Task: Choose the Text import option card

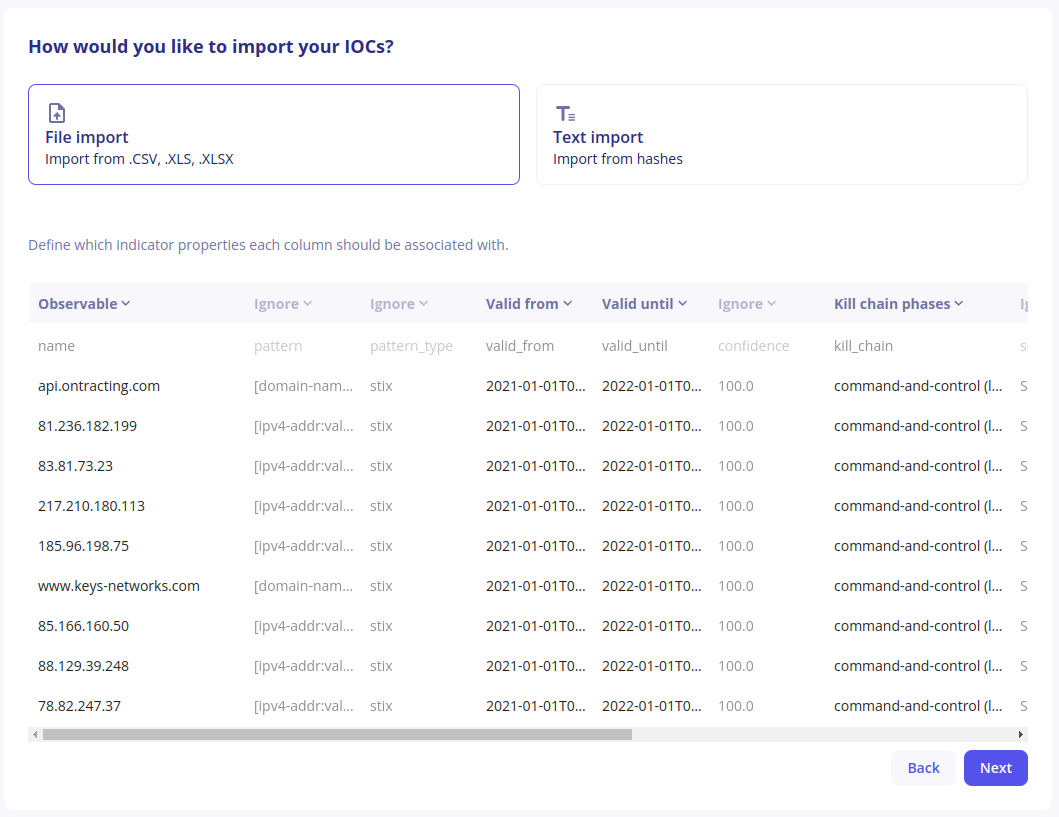Action: 781,135
